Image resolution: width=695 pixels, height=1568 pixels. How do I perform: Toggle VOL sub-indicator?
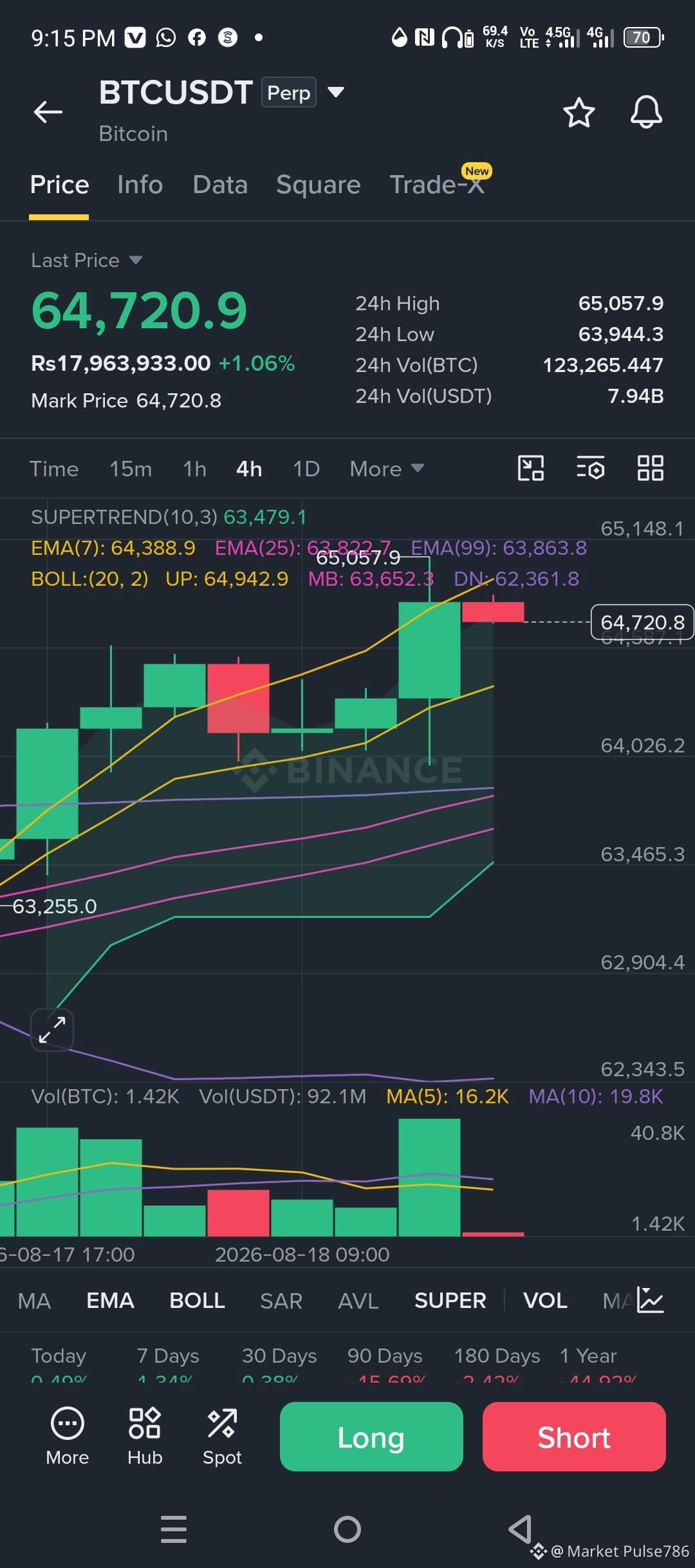tap(545, 1301)
